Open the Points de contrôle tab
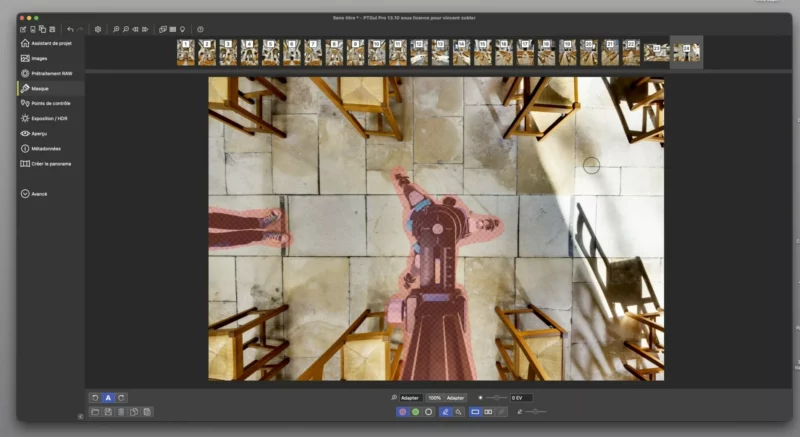 click(51, 104)
